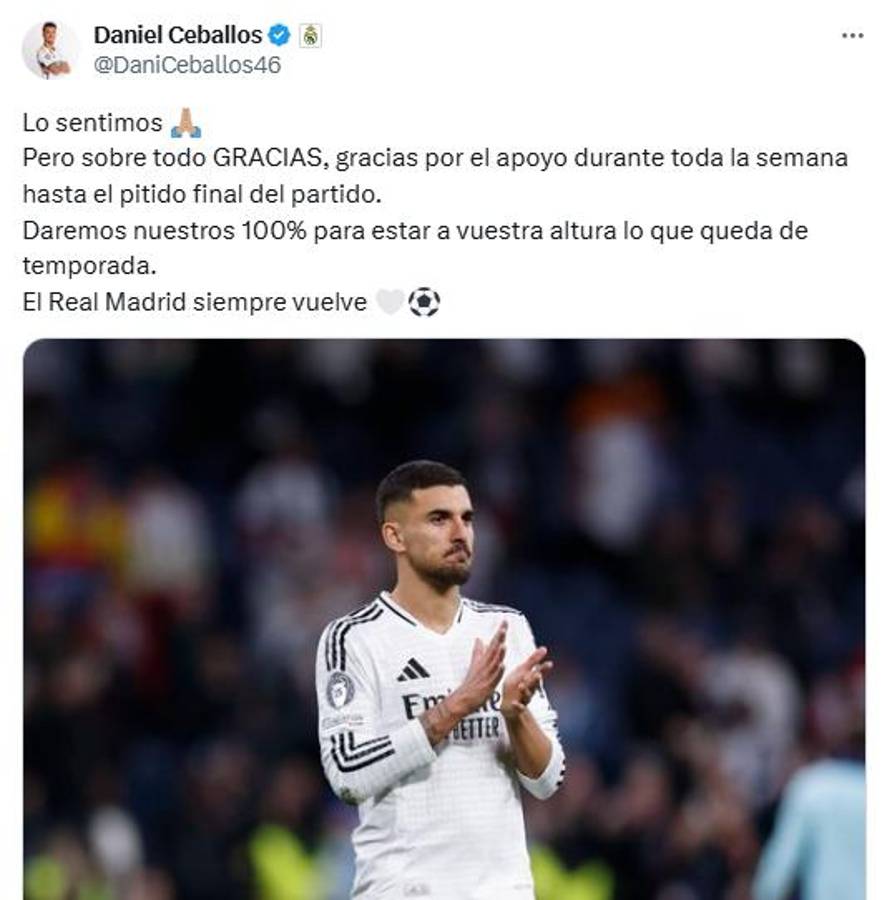This screenshot has height=900, width=882.
Task: Open the @DaniCeballos46 handle link
Action: point(187,65)
